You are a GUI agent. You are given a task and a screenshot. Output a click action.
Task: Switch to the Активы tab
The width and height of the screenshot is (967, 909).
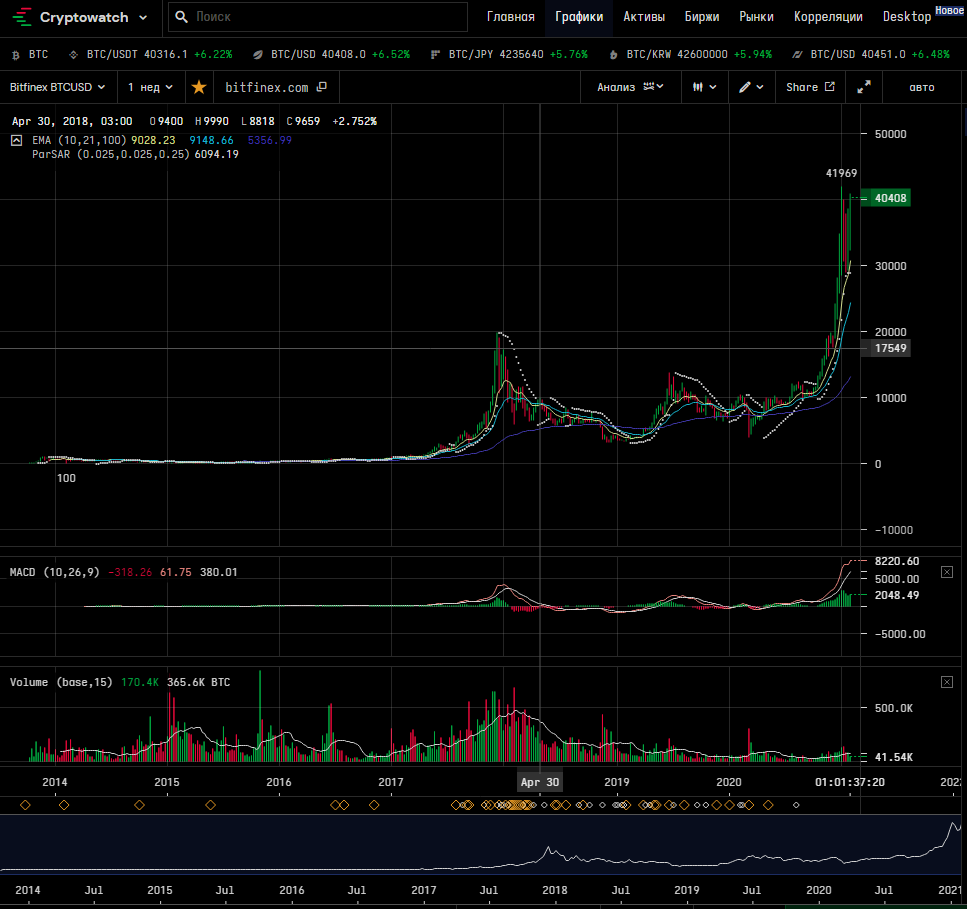pyautogui.click(x=643, y=17)
